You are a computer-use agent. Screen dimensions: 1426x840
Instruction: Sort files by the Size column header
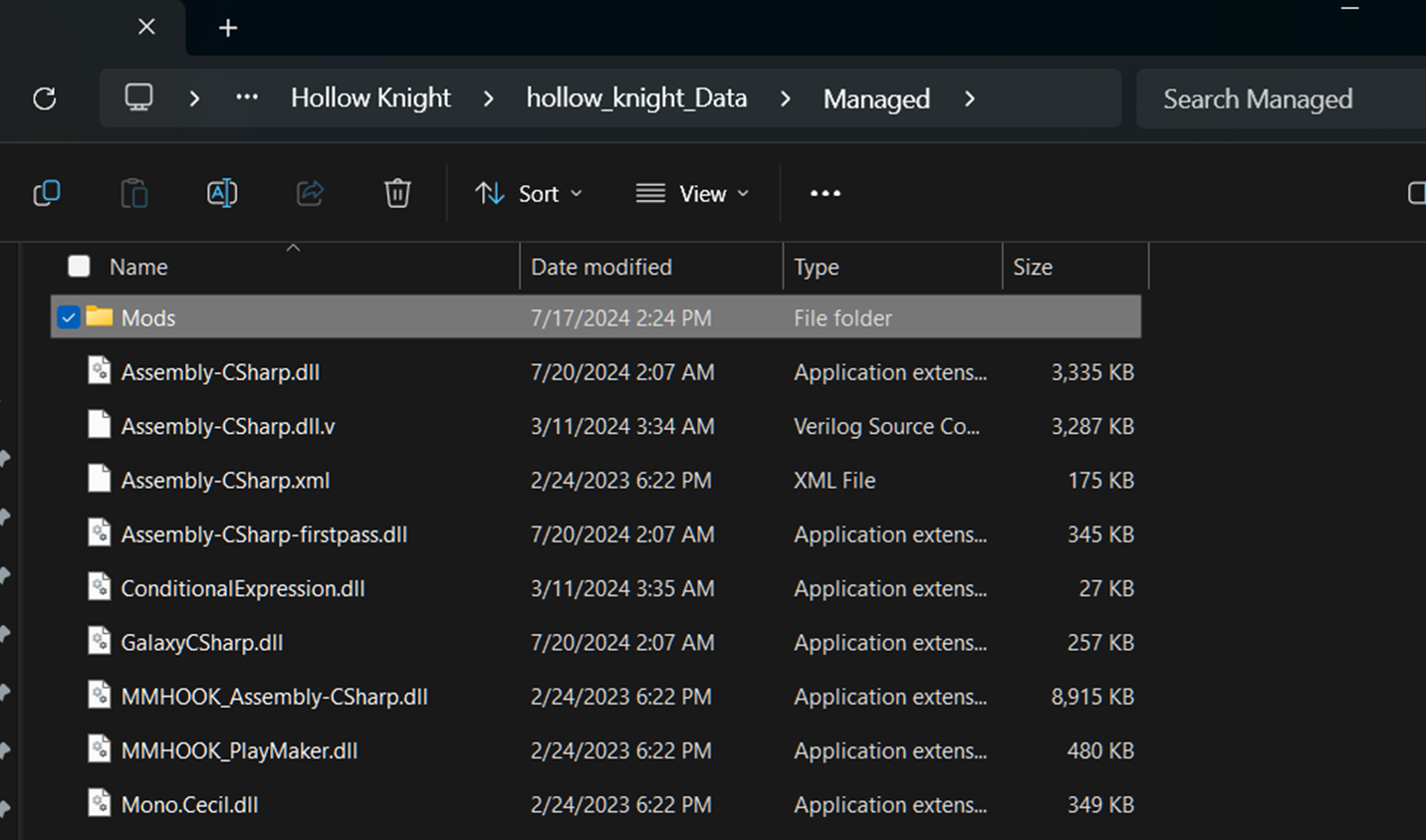click(1033, 267)
